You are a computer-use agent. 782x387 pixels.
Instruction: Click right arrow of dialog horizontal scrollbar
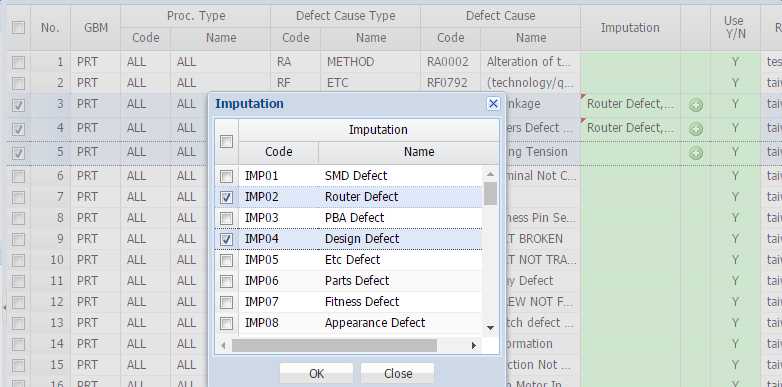click(474, 345)
